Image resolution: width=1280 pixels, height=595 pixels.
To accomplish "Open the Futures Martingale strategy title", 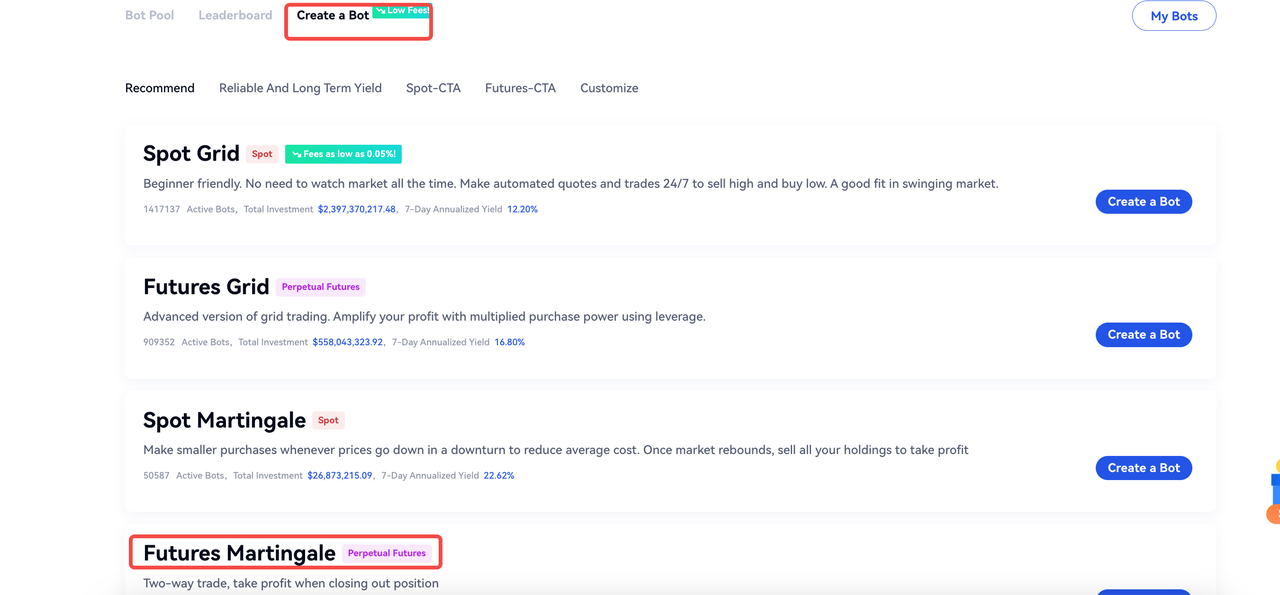I will click(x=239, y=553).
